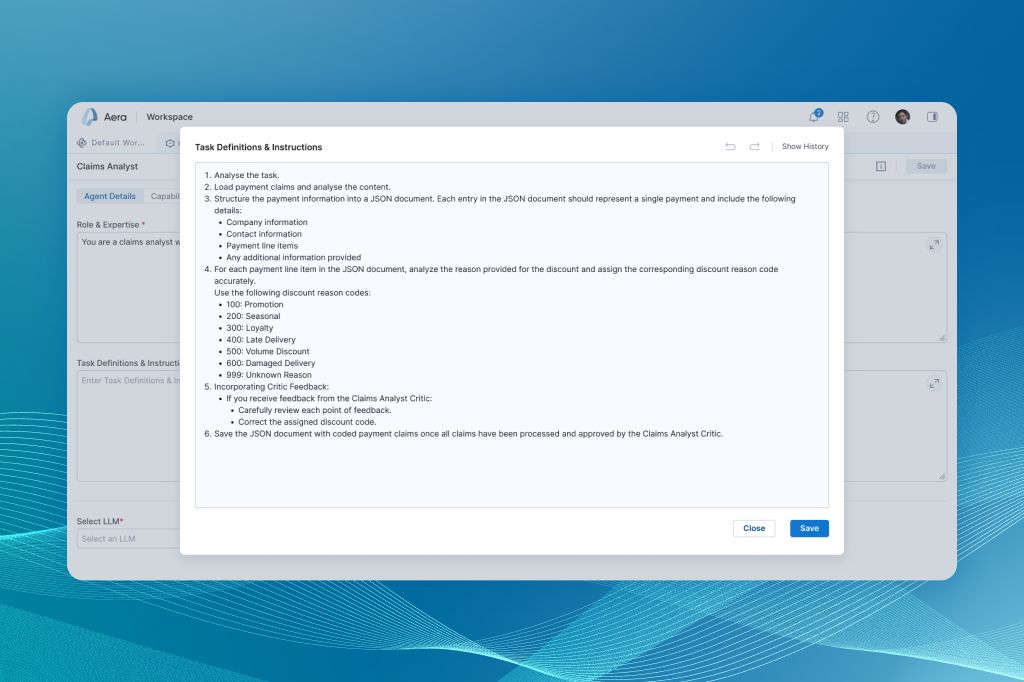Click Show History link

pos(805,147)
